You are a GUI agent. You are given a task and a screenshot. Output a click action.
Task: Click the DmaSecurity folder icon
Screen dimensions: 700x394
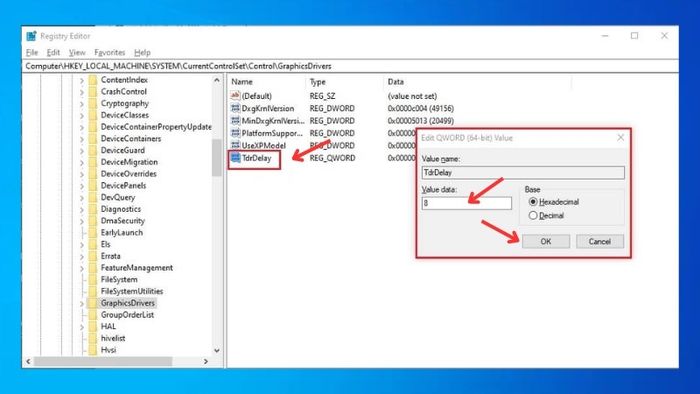[93, 221]
